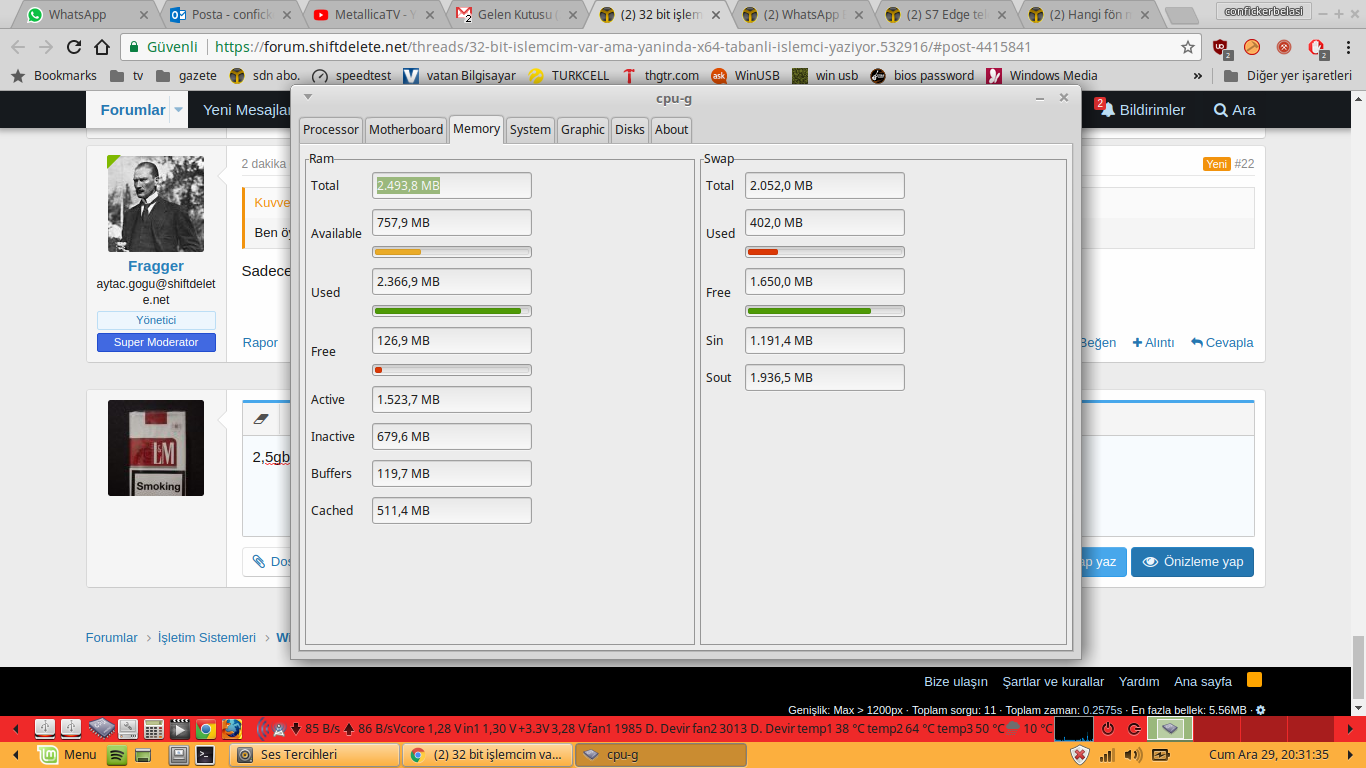The image size is (1366, 768).
Task: Switch to the Processor tab in cpu-g
Action: (x=331, y=130)
